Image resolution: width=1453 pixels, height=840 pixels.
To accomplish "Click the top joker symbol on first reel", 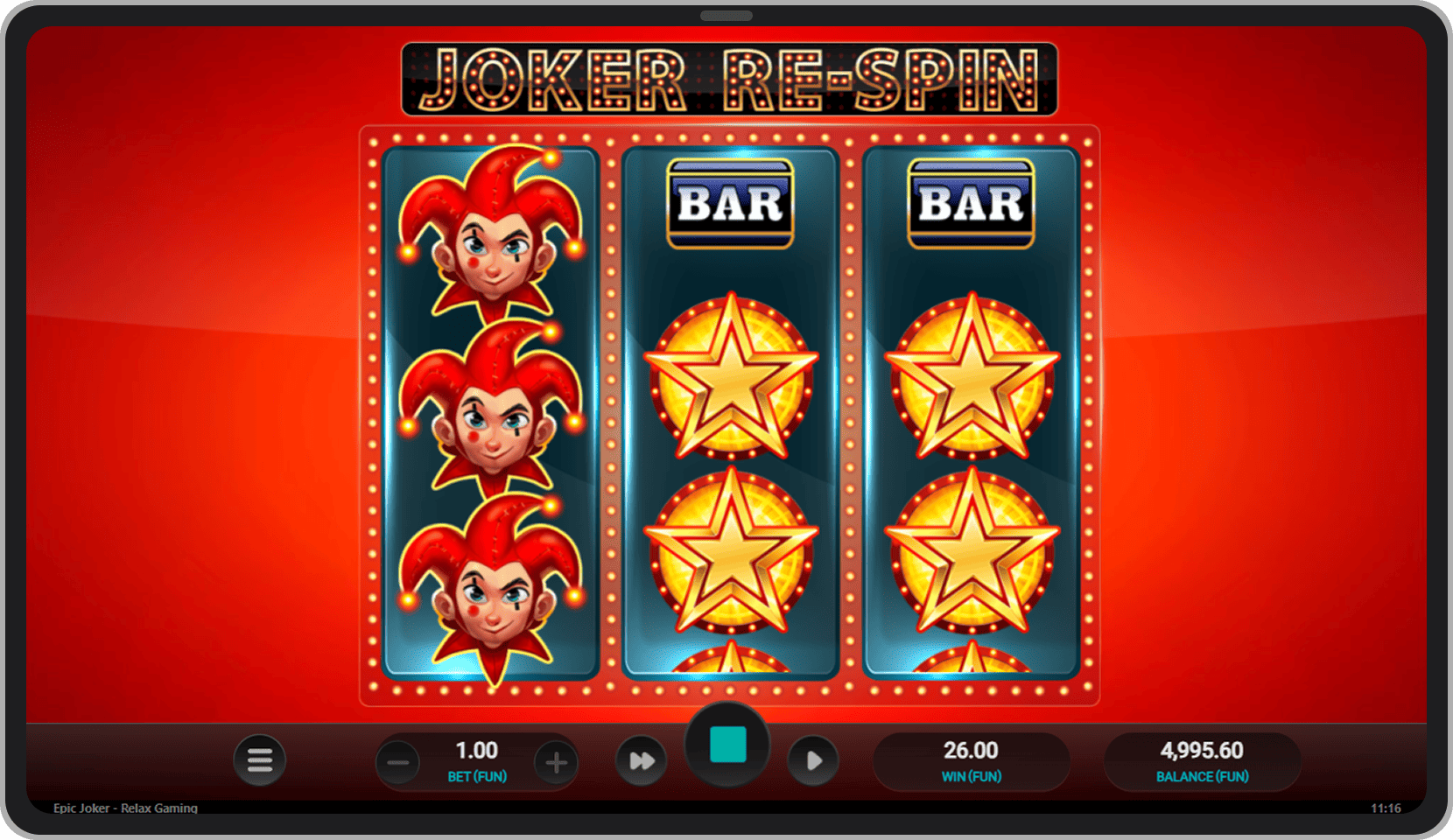I will coord(491,234).
